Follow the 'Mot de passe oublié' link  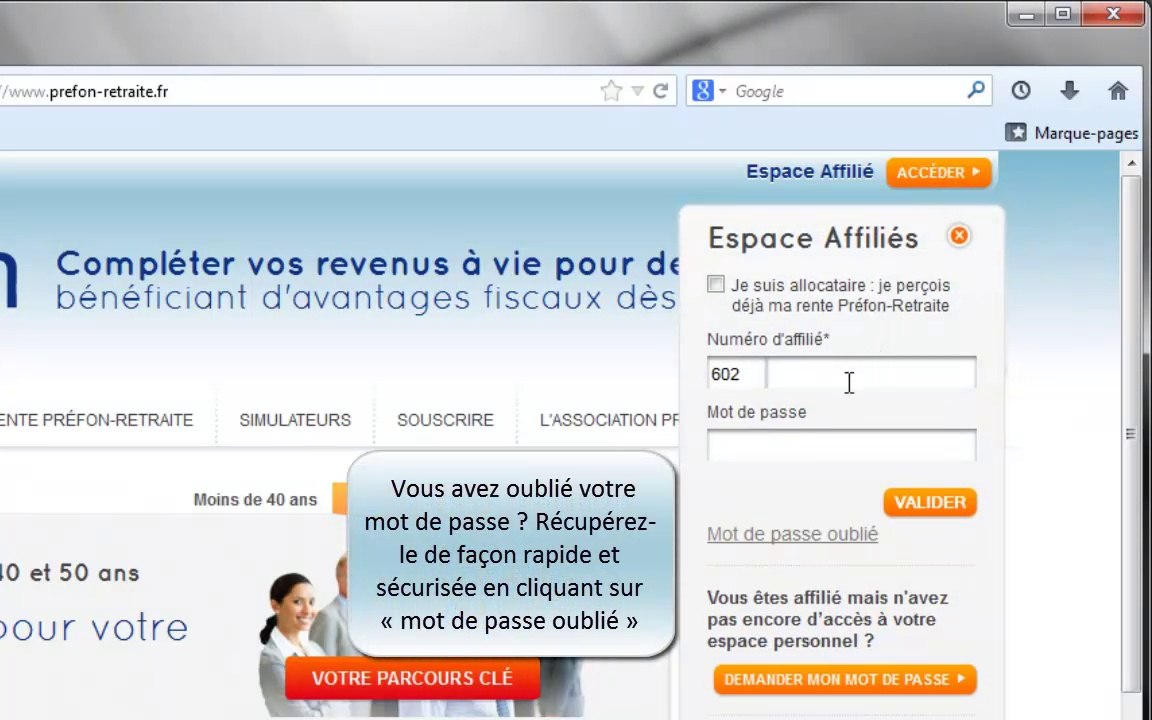[x=792, y=534]
